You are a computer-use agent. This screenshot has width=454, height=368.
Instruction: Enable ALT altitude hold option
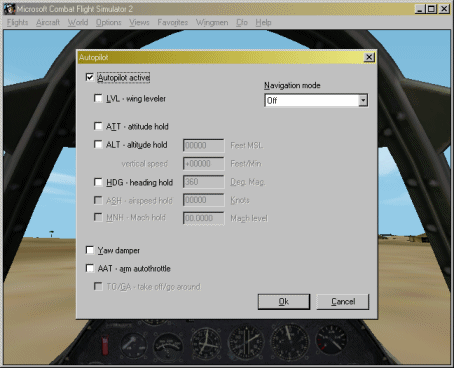98,144
